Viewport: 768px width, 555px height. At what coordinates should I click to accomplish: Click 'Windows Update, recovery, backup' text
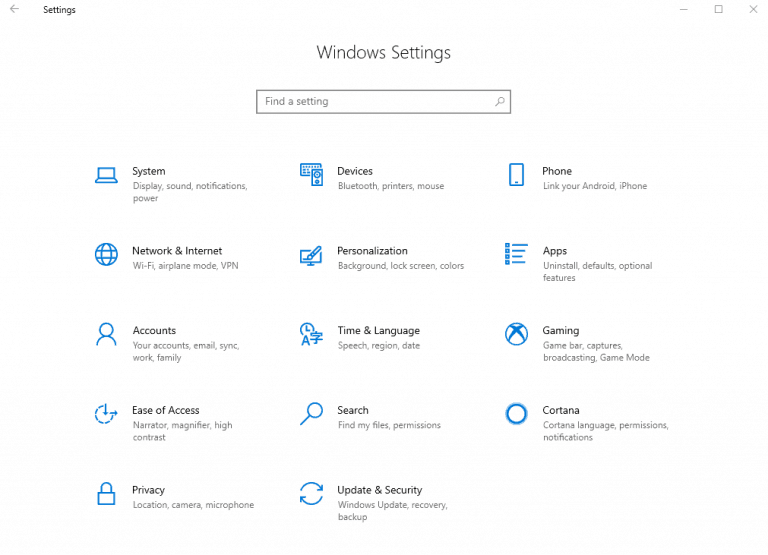(x=392, y=511)
